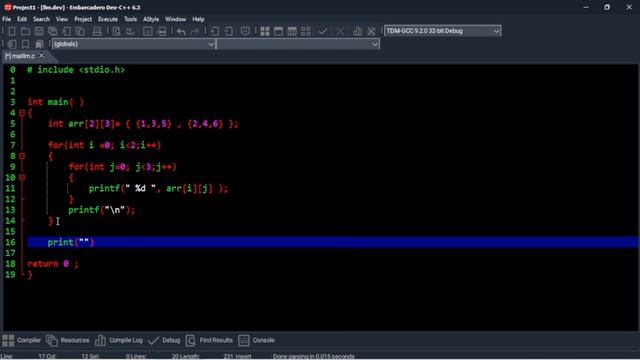This screenshot has width=640, height=360.
Task: Start debugging with the checkmark icon
Action: point(323,31)
